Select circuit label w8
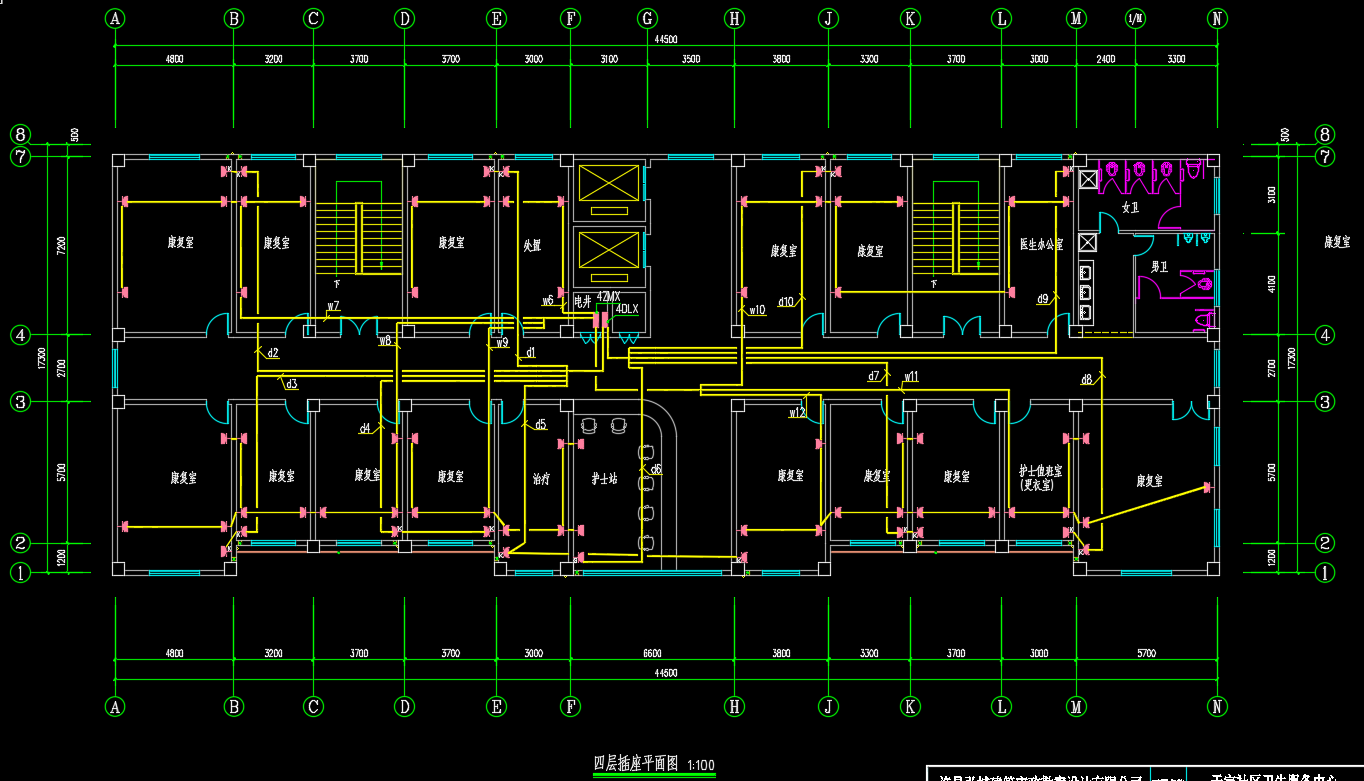Image resolution: width=1364 pixels, height=781 pixels. click(x=385, y=341)
